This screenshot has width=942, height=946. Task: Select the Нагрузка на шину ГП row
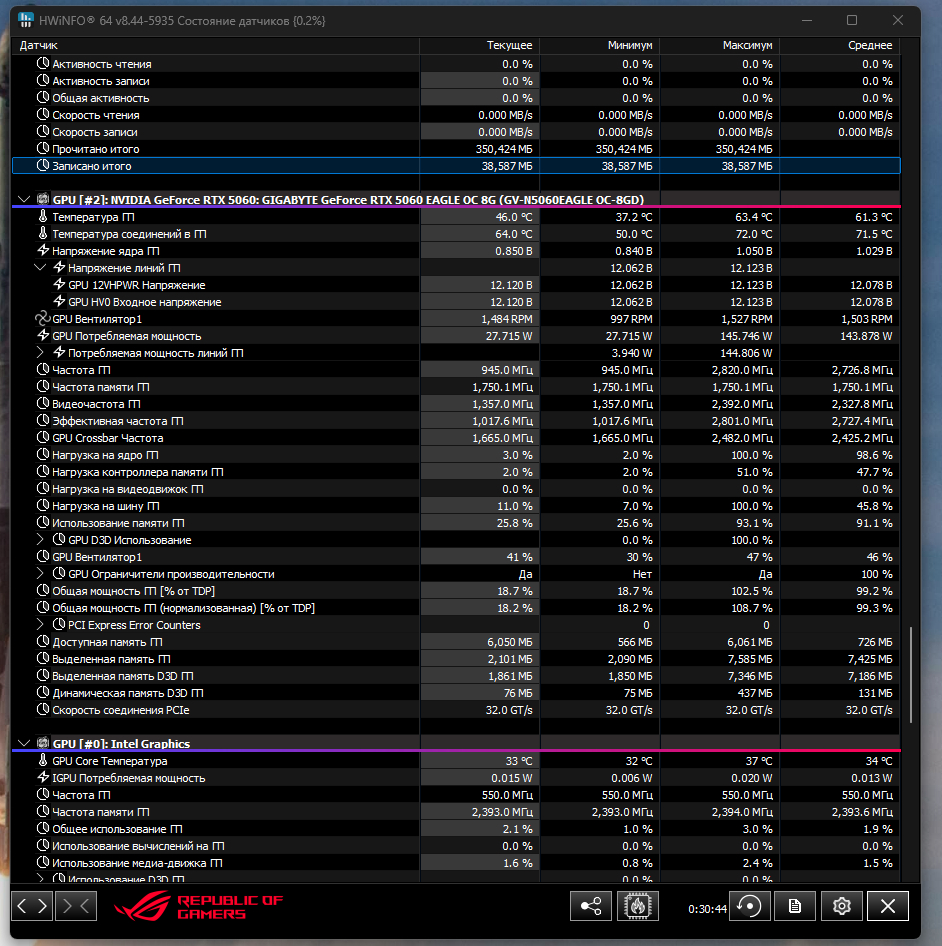pyautogui.click(x=456, y=506)
